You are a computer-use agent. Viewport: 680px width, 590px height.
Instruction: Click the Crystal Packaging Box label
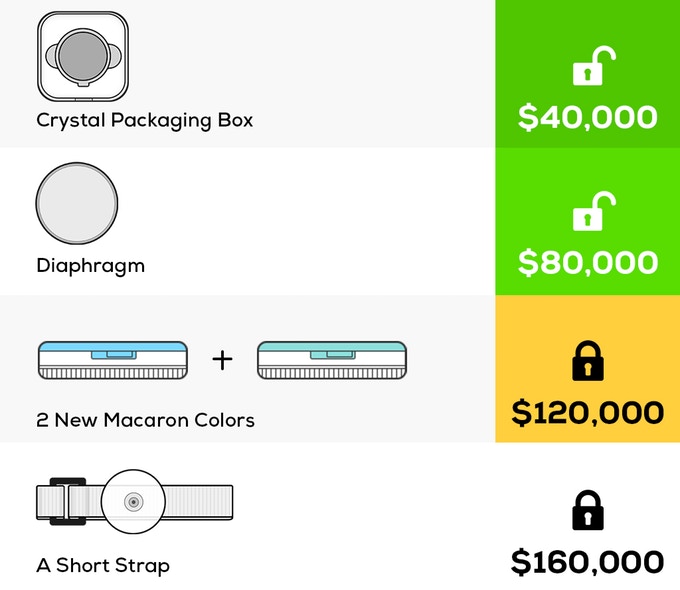pos(144,121)
